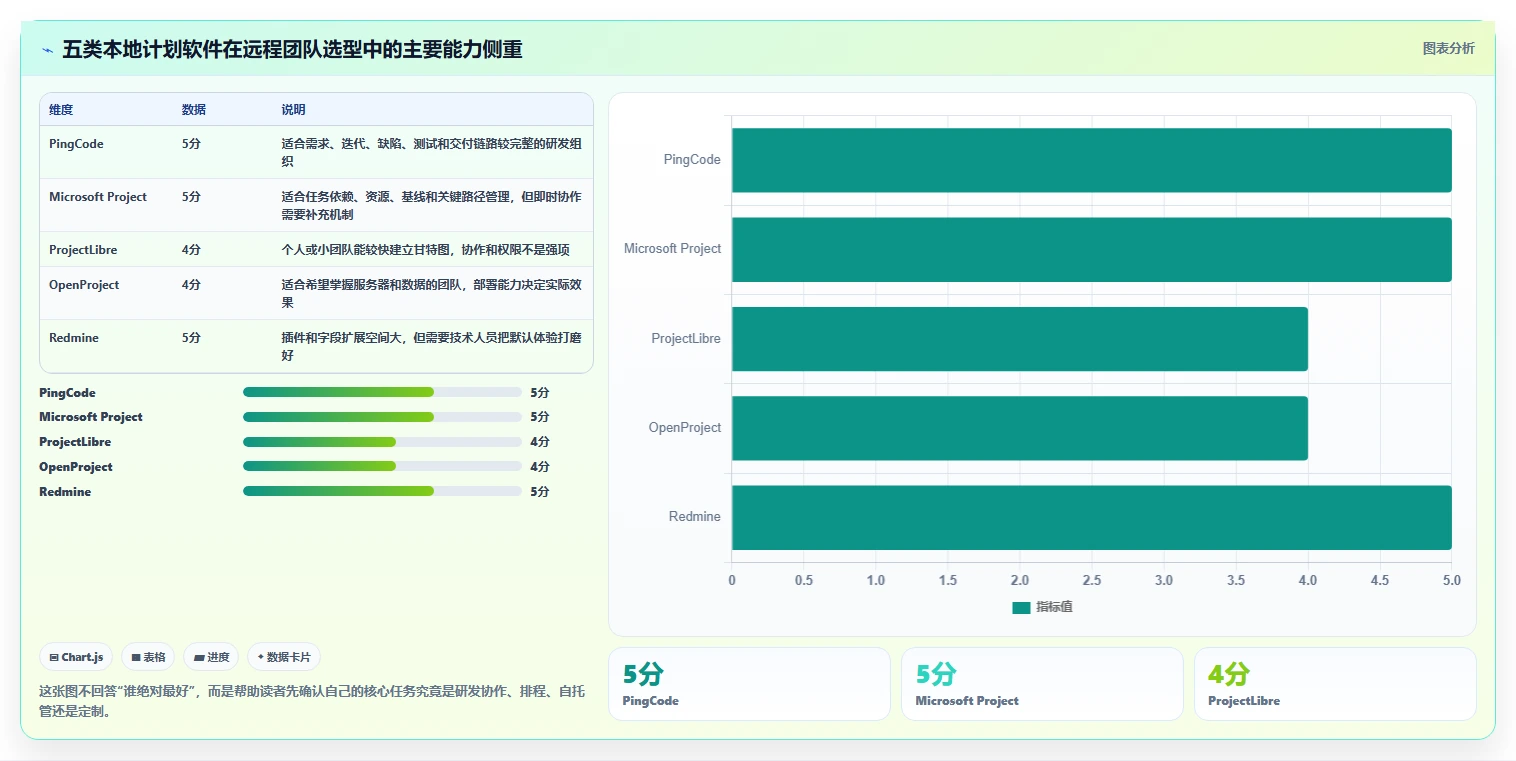
Task: Click the OpenProject progress bar
Action: tap(382, 466)
